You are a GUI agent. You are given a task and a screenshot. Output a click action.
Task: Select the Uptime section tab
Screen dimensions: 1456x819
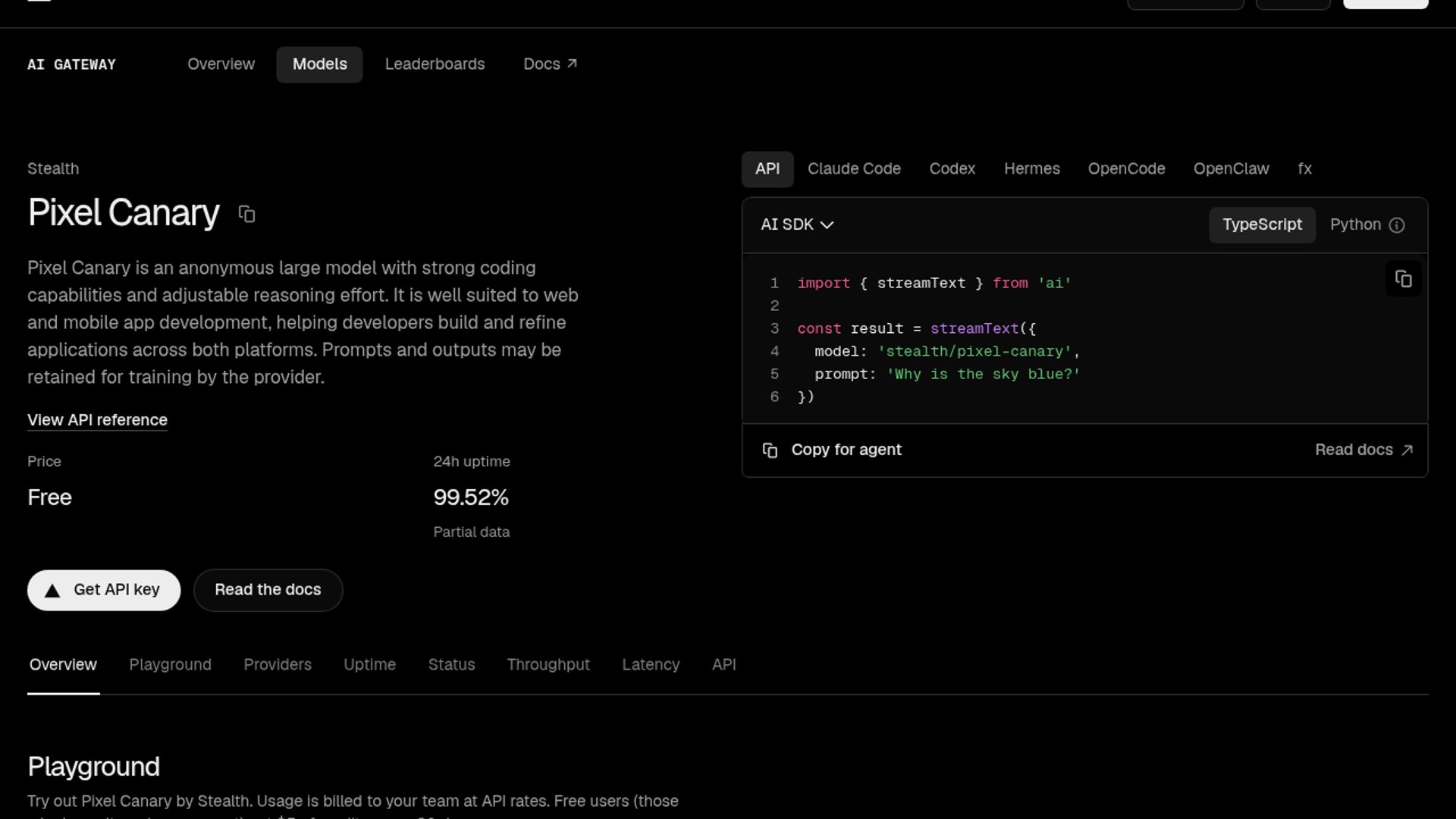(x=369, y=665)
